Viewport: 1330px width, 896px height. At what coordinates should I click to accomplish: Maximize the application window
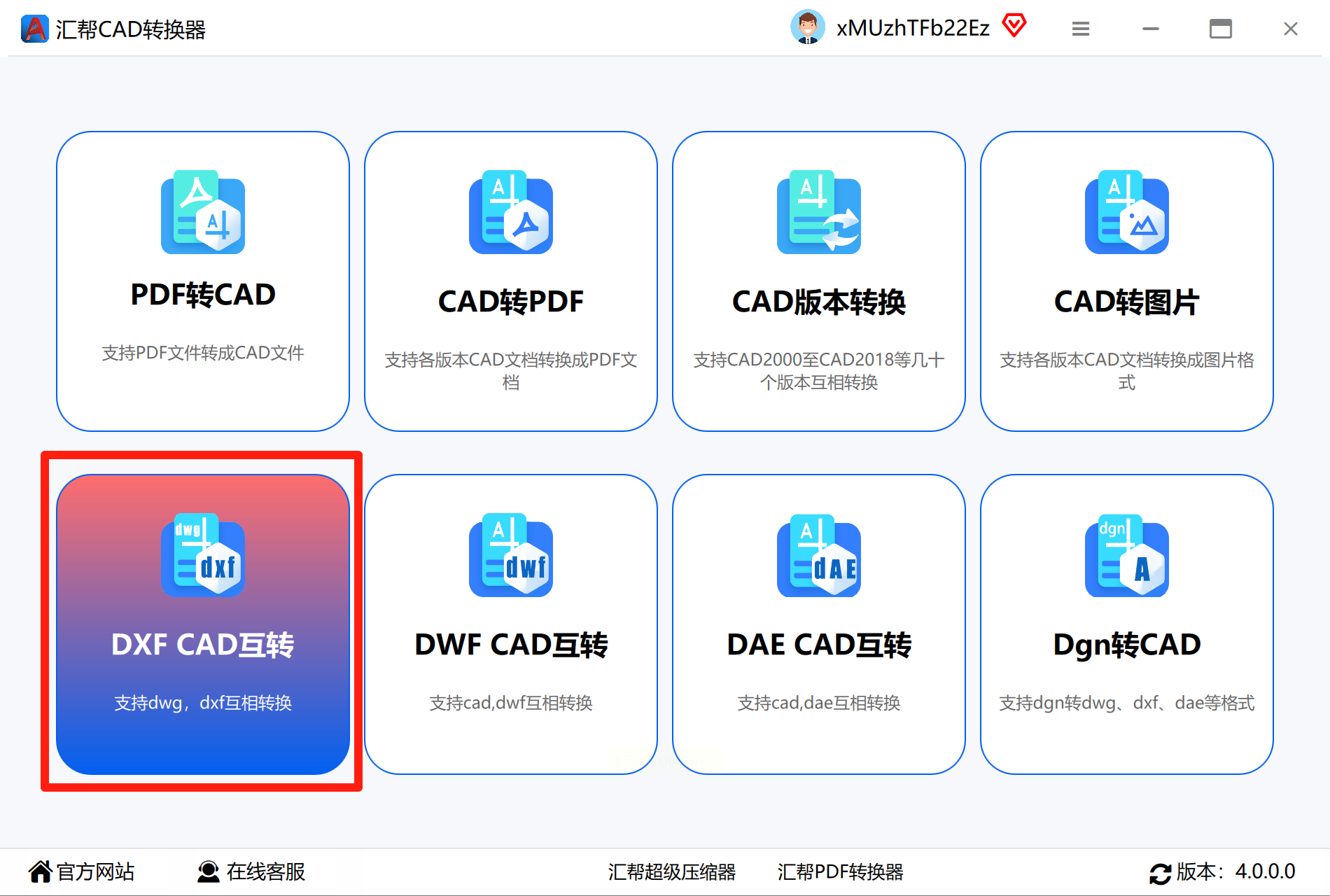pos(1220,29)
